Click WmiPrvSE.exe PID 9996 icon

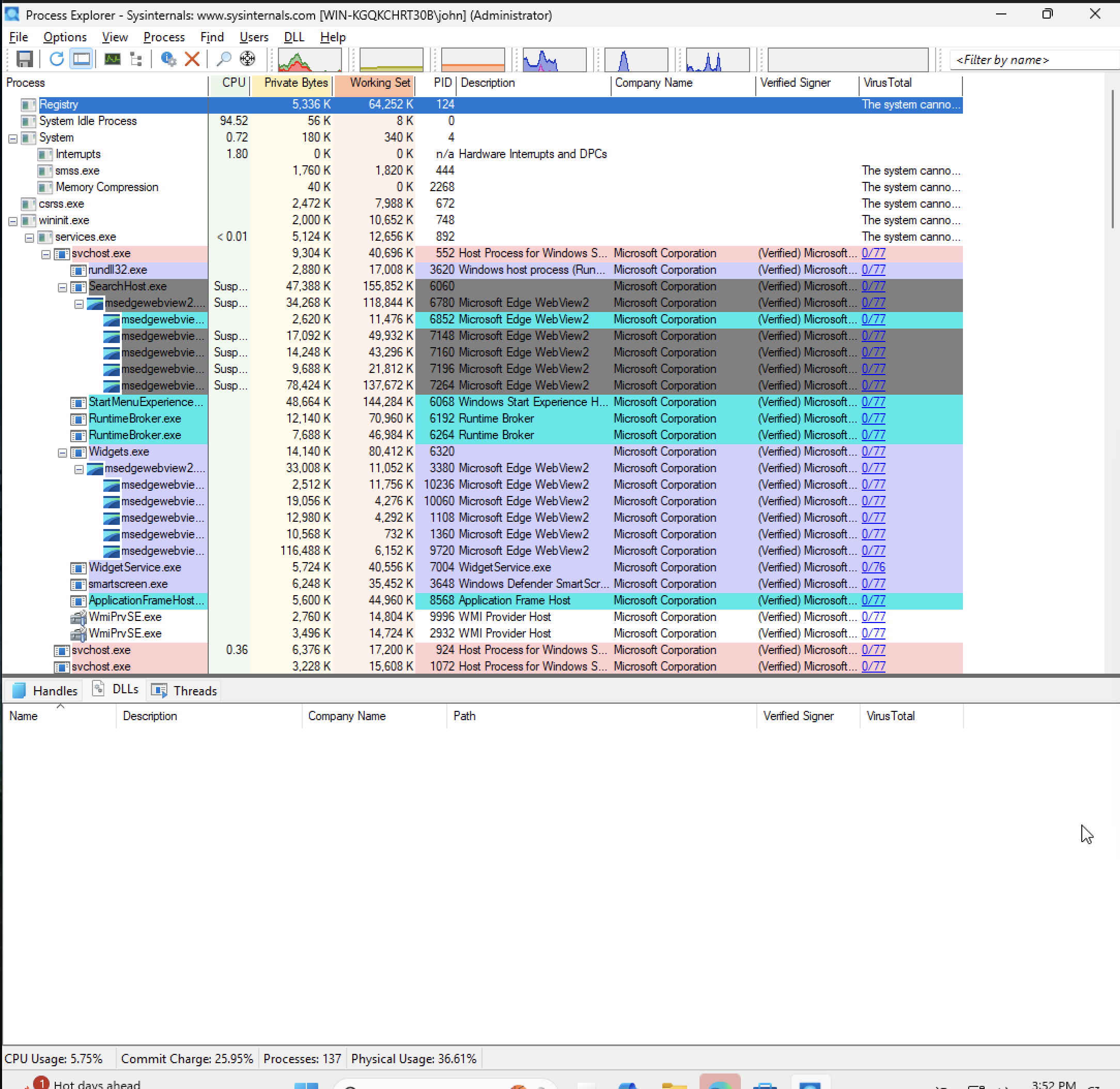point(79,617)
